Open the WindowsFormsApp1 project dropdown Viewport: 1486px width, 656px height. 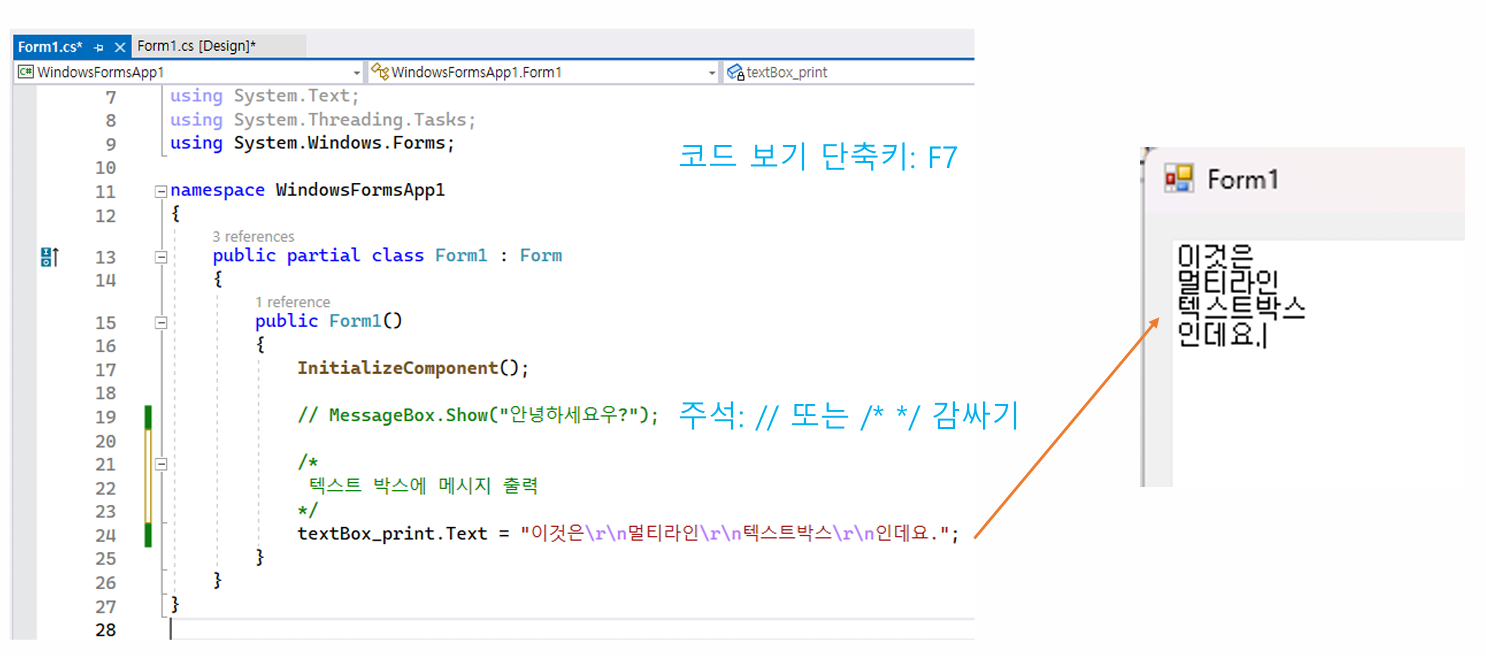pyautogui.click(x=357, y=73)
